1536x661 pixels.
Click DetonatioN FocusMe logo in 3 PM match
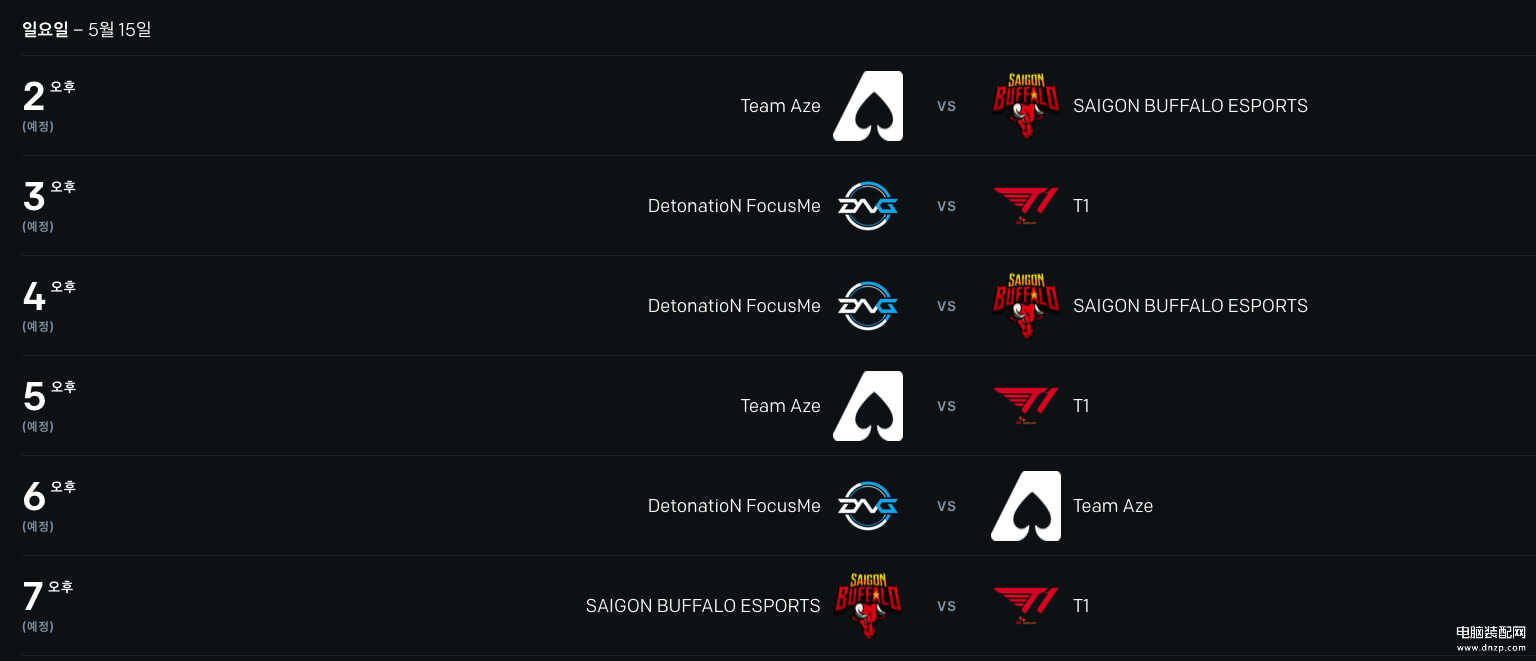pyautogui.click(x=868, y=206)
